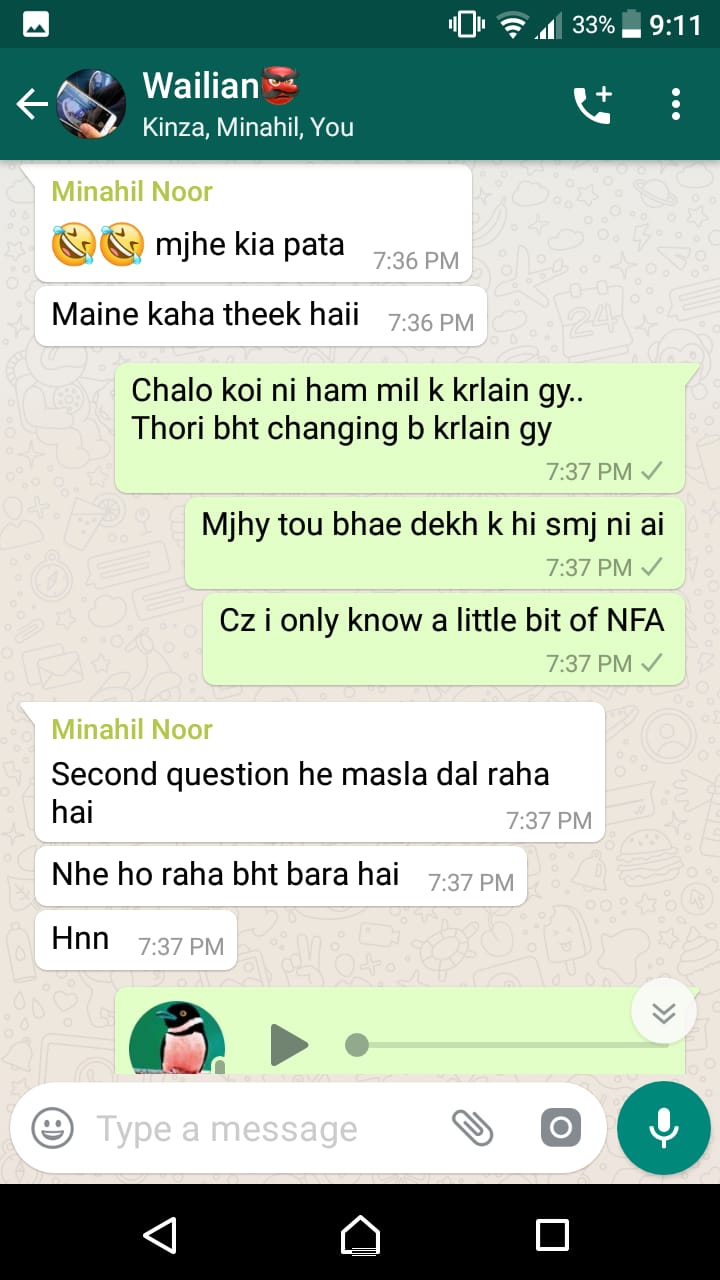Tap the back arrow in header

click(x=32, y=104)
